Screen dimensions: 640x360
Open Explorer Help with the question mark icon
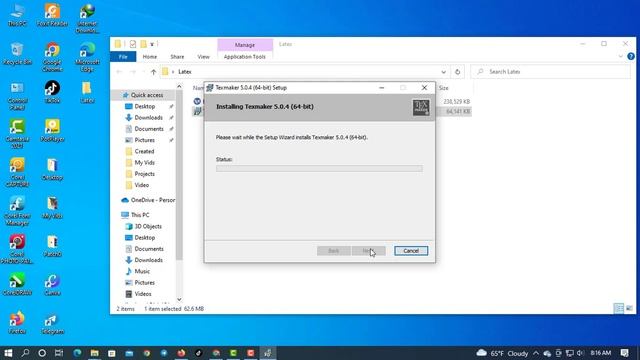631,57
